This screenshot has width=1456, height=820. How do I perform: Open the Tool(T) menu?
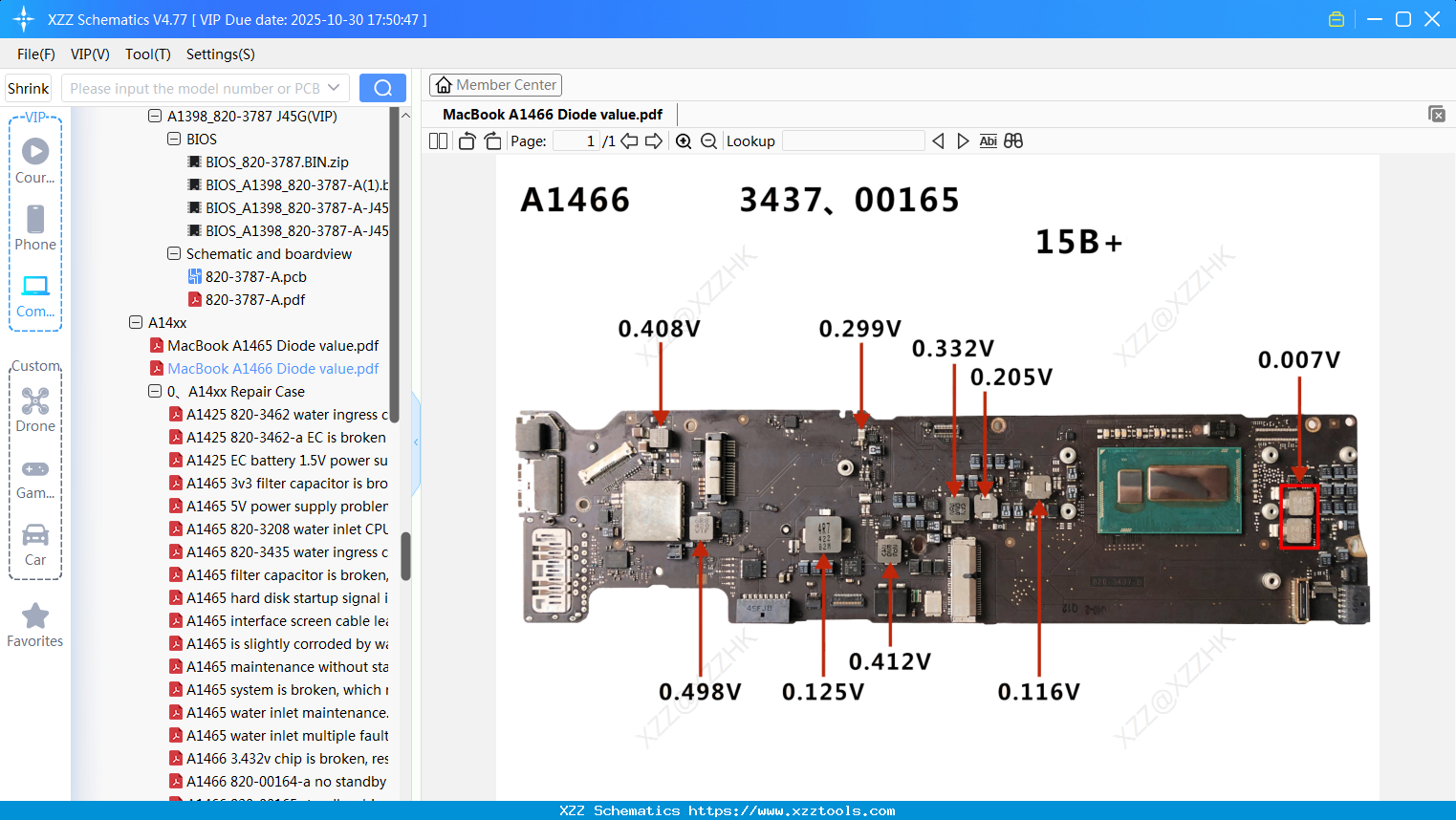(148, 54)
